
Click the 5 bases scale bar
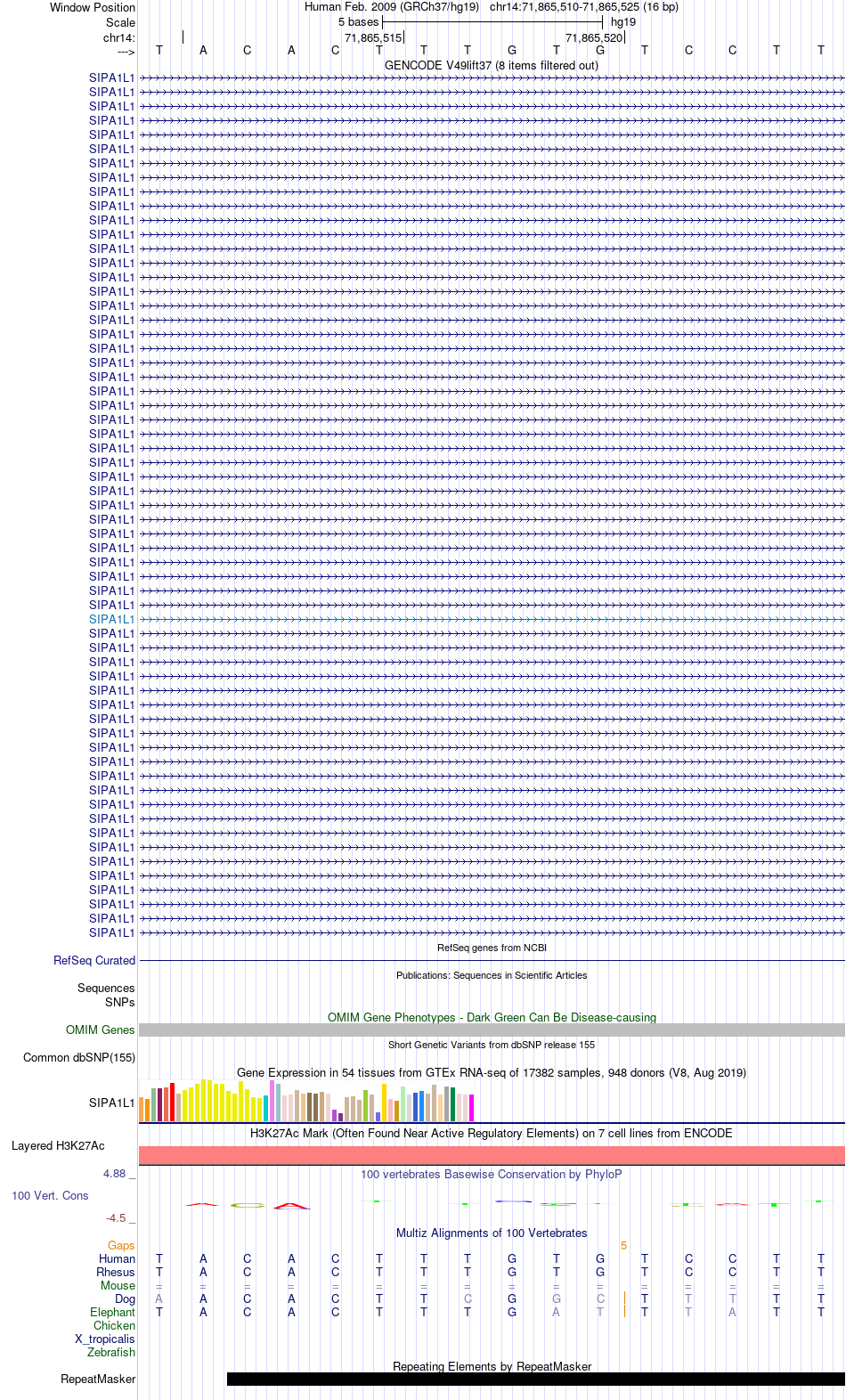tap(492, 22)
